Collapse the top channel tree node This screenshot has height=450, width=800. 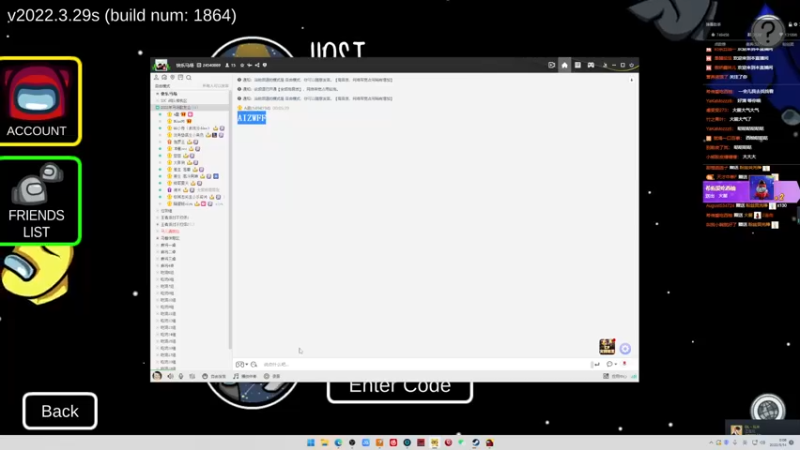pos(157,94)
